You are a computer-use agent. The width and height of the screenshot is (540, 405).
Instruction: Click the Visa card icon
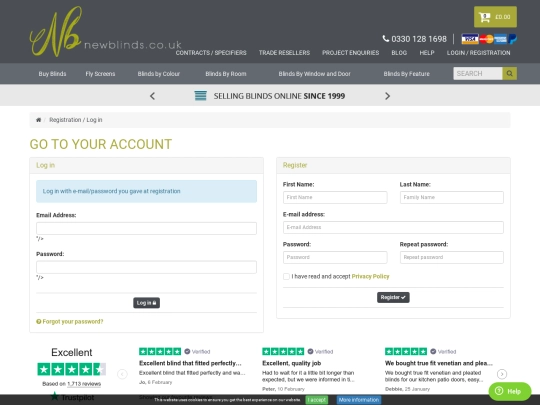pos(470,39)
